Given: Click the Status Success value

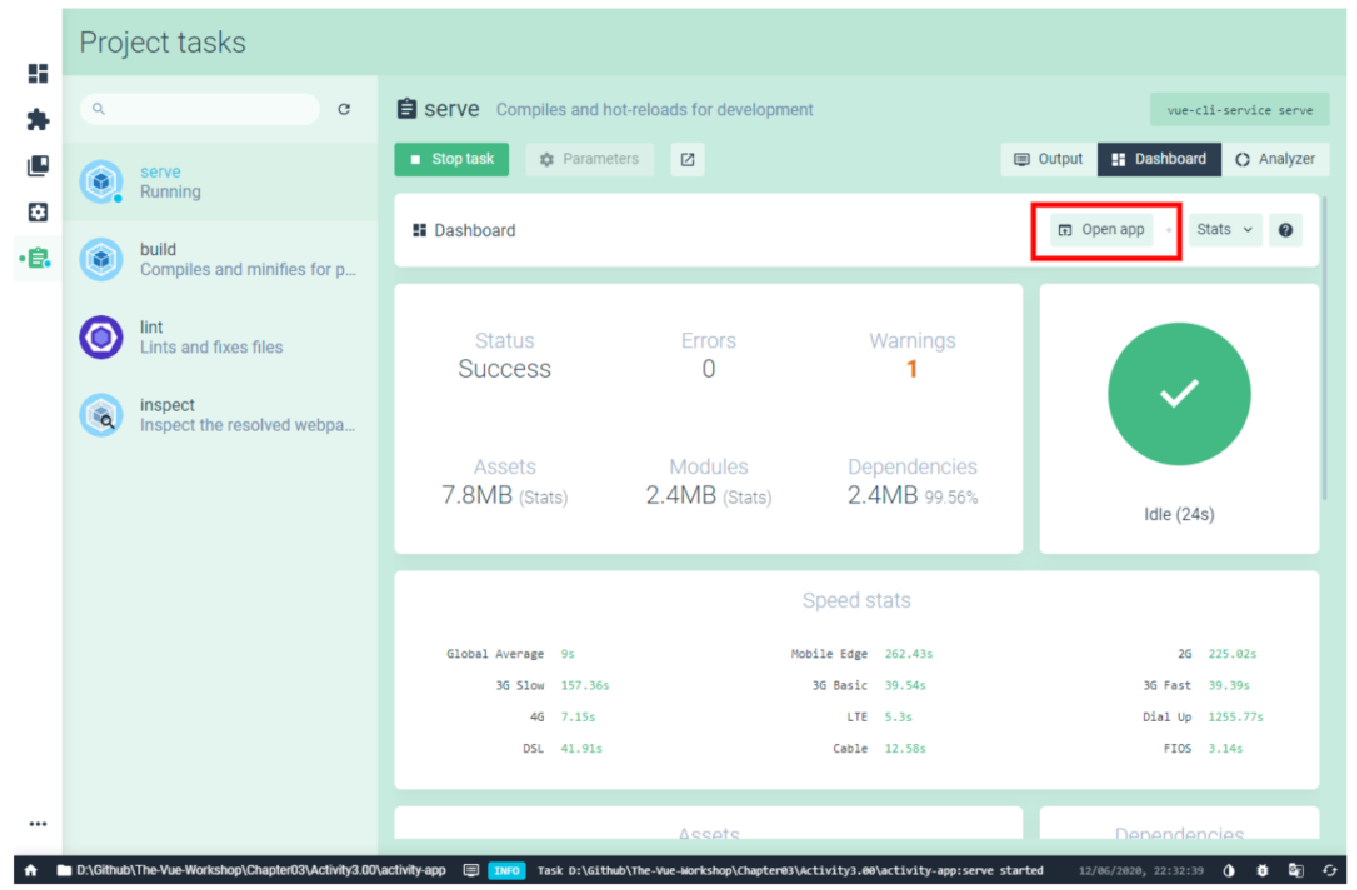Looking at the screenshot, I should pyautogui.click(x=504, y=369).
